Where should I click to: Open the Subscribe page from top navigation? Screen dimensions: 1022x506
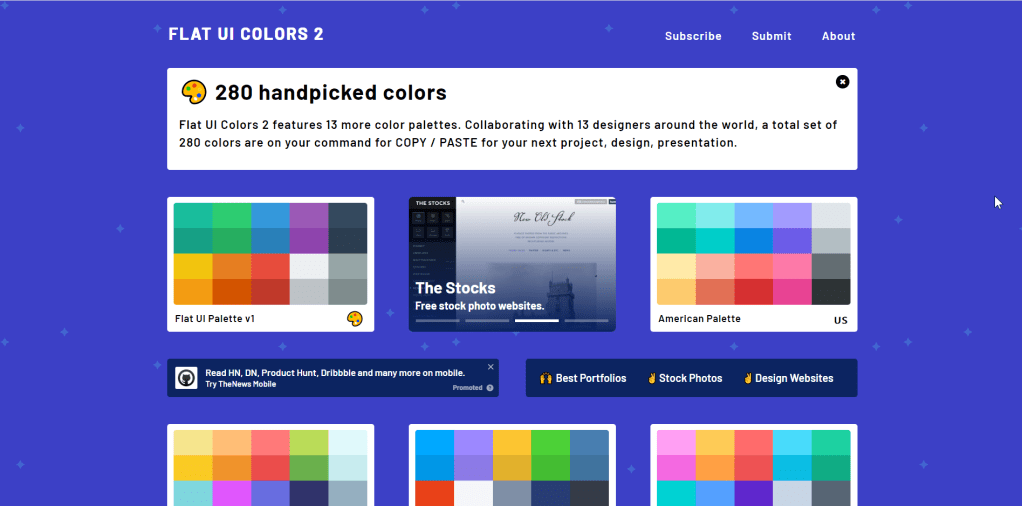coord(693,36)
